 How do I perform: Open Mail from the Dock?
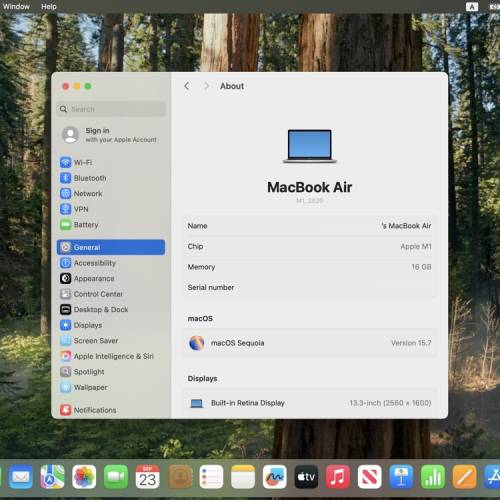(21, 477)
